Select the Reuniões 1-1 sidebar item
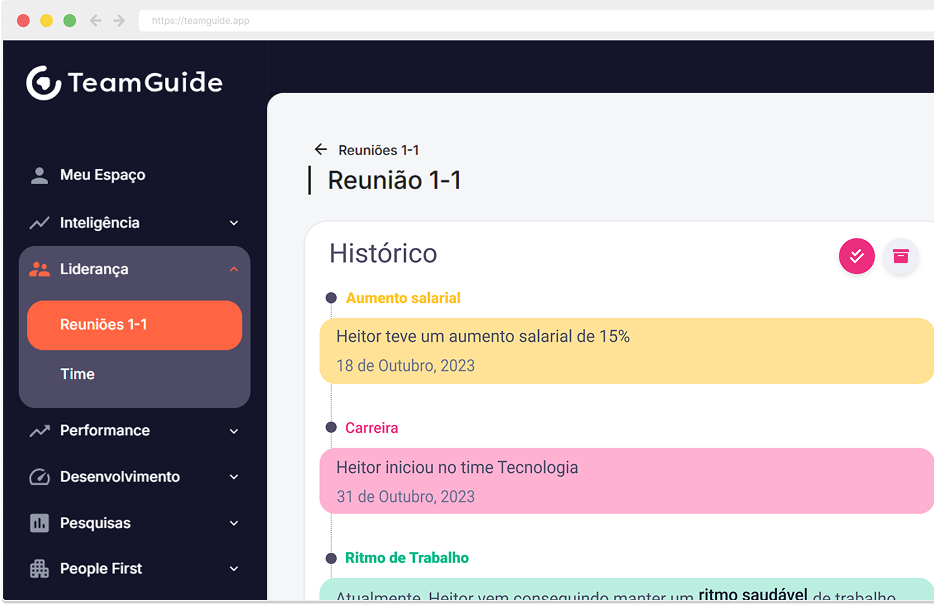Image resolution: width=934 pixels, height=605 pixels. coord(135,325)
